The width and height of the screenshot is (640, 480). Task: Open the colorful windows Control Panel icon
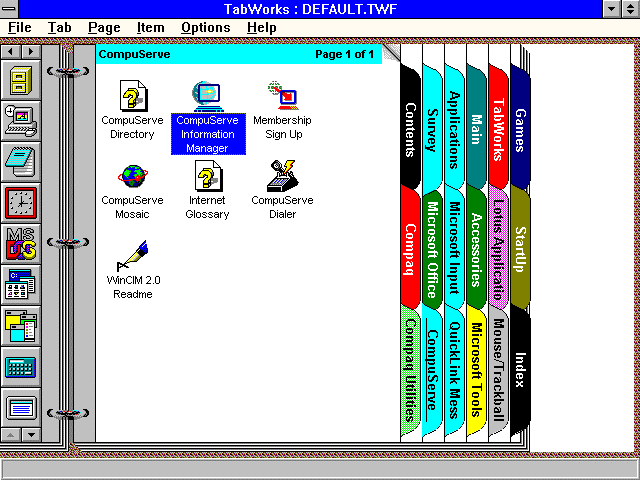pyautogui.click(x=21, y=326)
